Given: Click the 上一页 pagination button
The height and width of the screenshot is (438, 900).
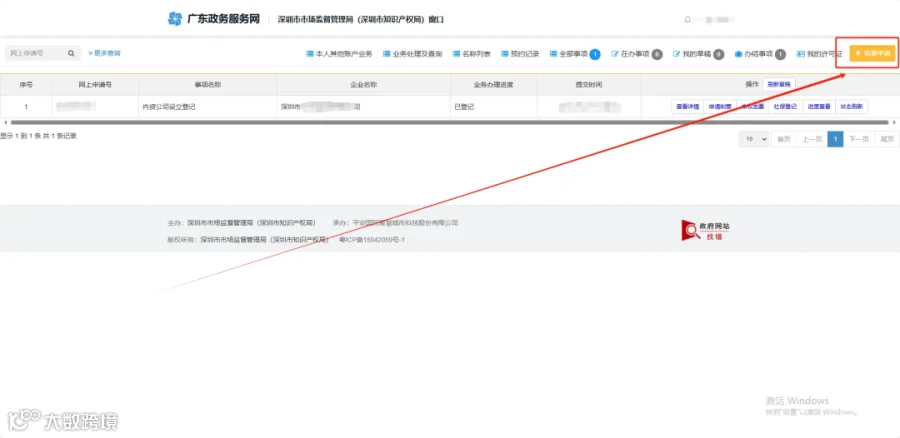Looking at the screenshot, I should pyautogui.click(x=812, y=139).
